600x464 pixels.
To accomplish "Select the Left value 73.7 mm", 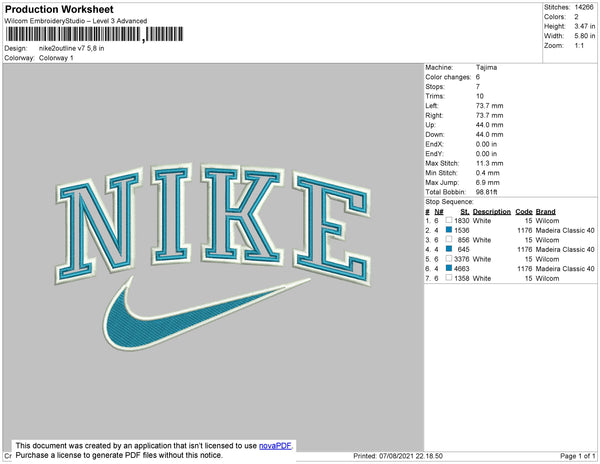I will (489, 106).
